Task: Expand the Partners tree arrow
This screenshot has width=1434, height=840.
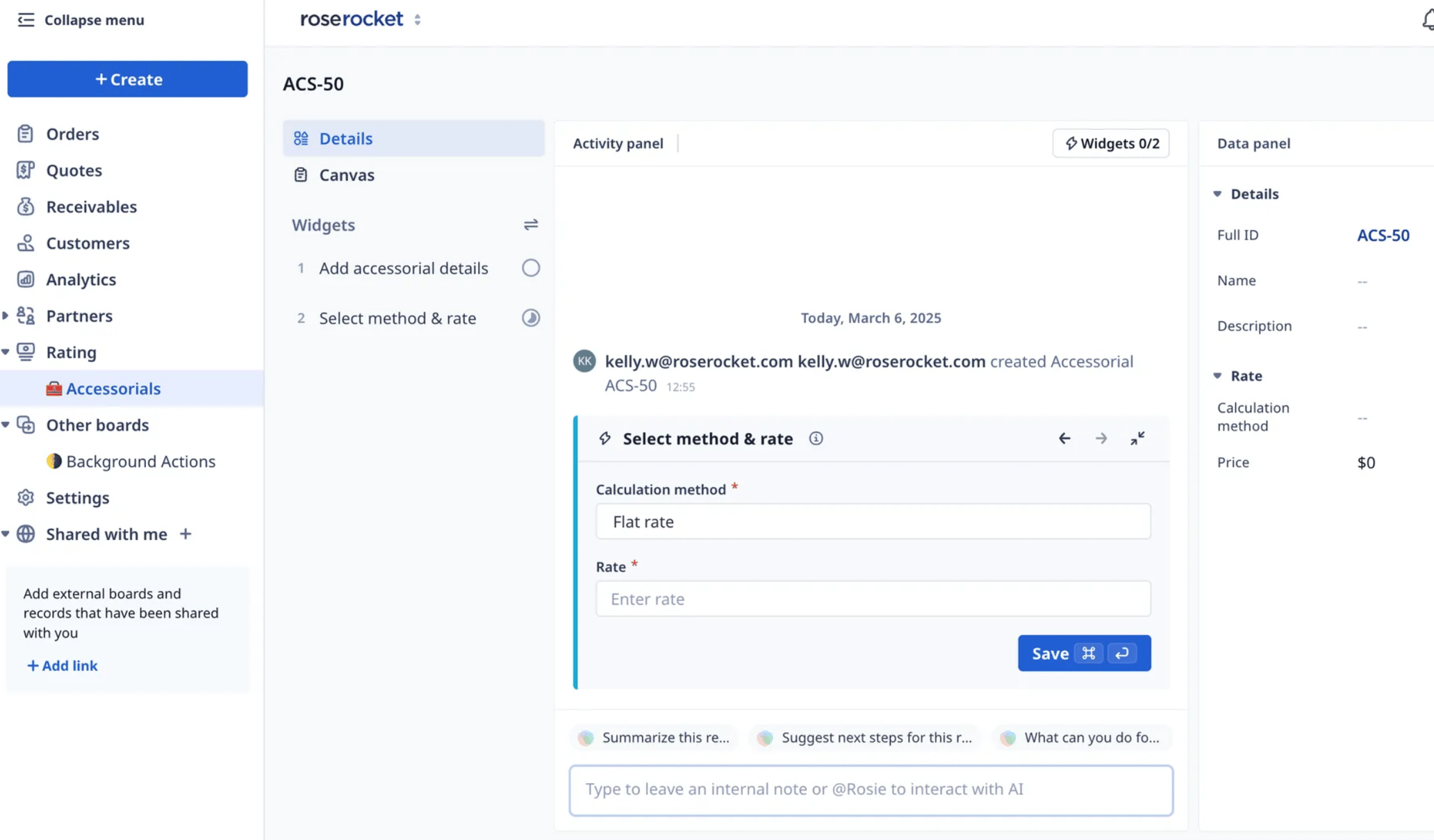Action: (x=6, y=316)
